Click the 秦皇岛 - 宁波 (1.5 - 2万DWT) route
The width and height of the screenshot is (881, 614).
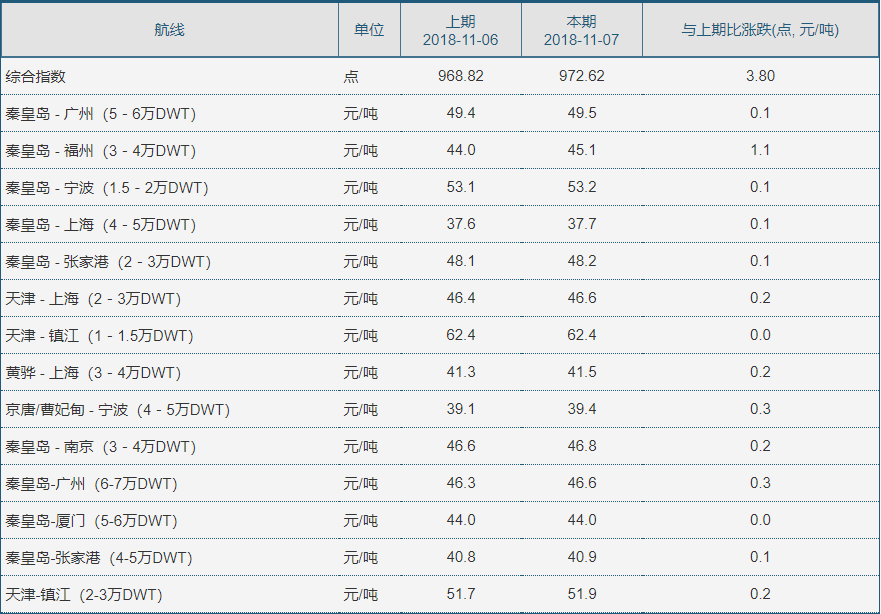tap(107, 188)
